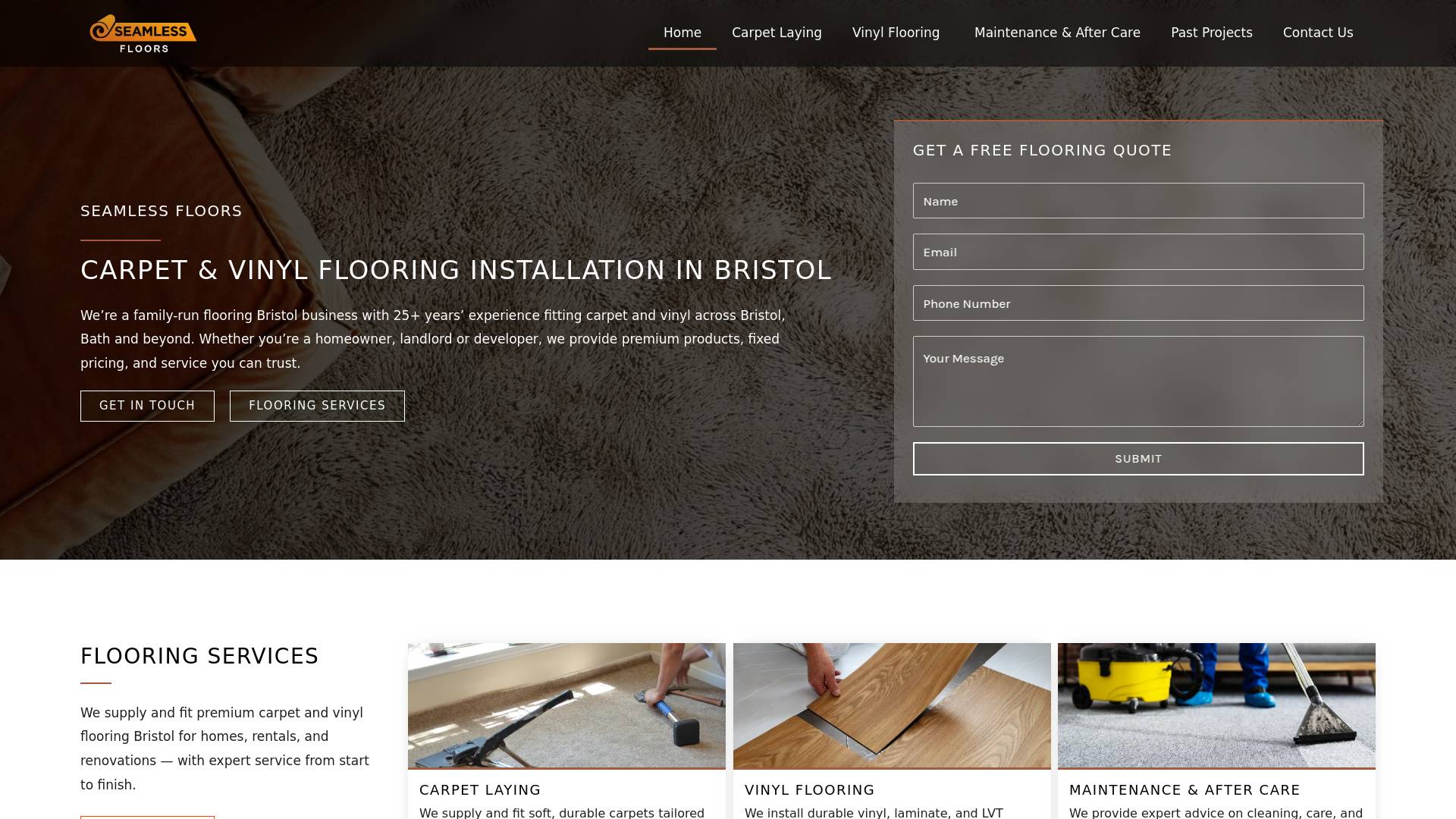Select the Phone Number field
The height and width of the screenshot is (819, 1456).
point(1137,303)
